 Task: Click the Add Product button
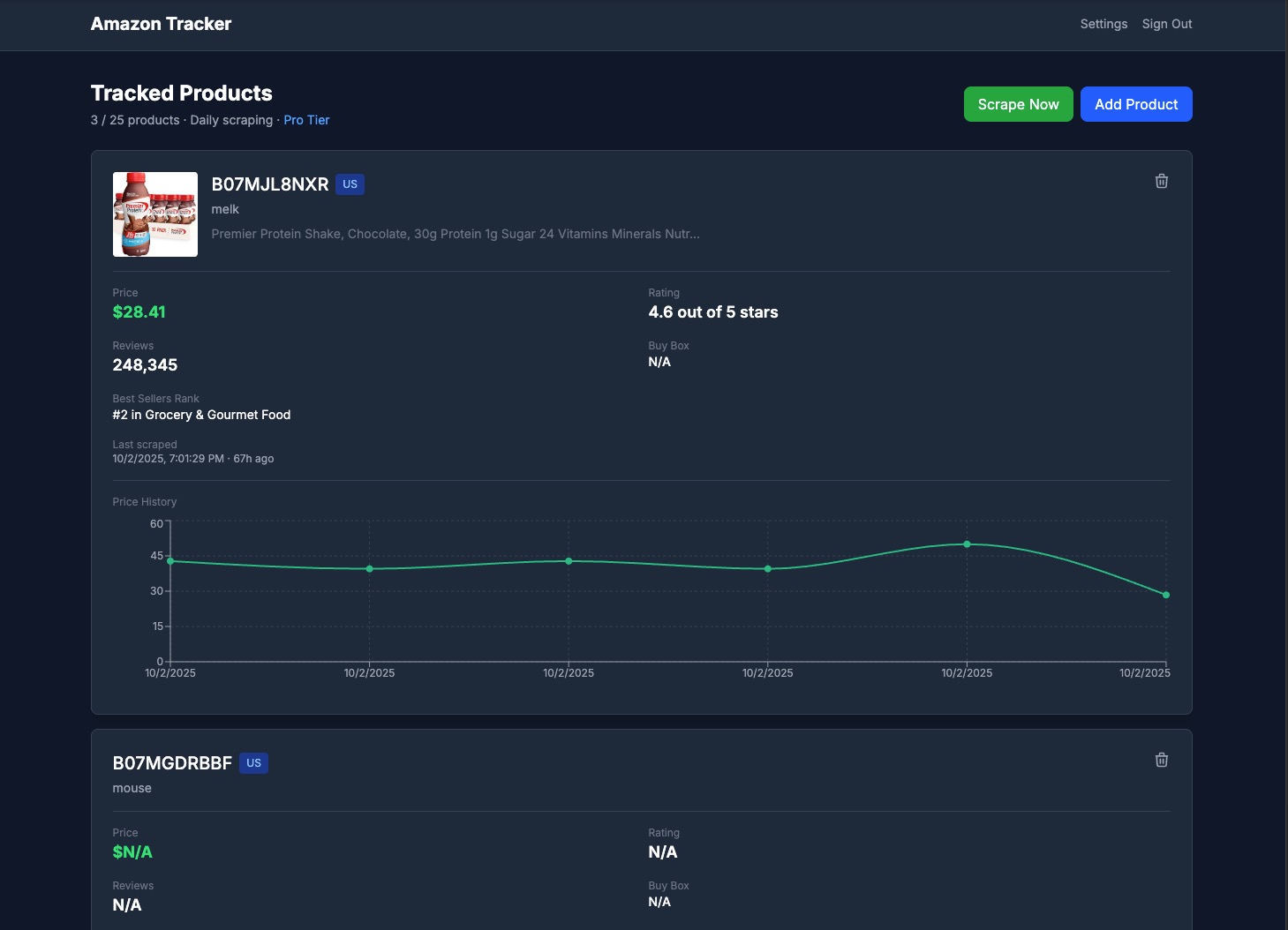coord(1135,104)
